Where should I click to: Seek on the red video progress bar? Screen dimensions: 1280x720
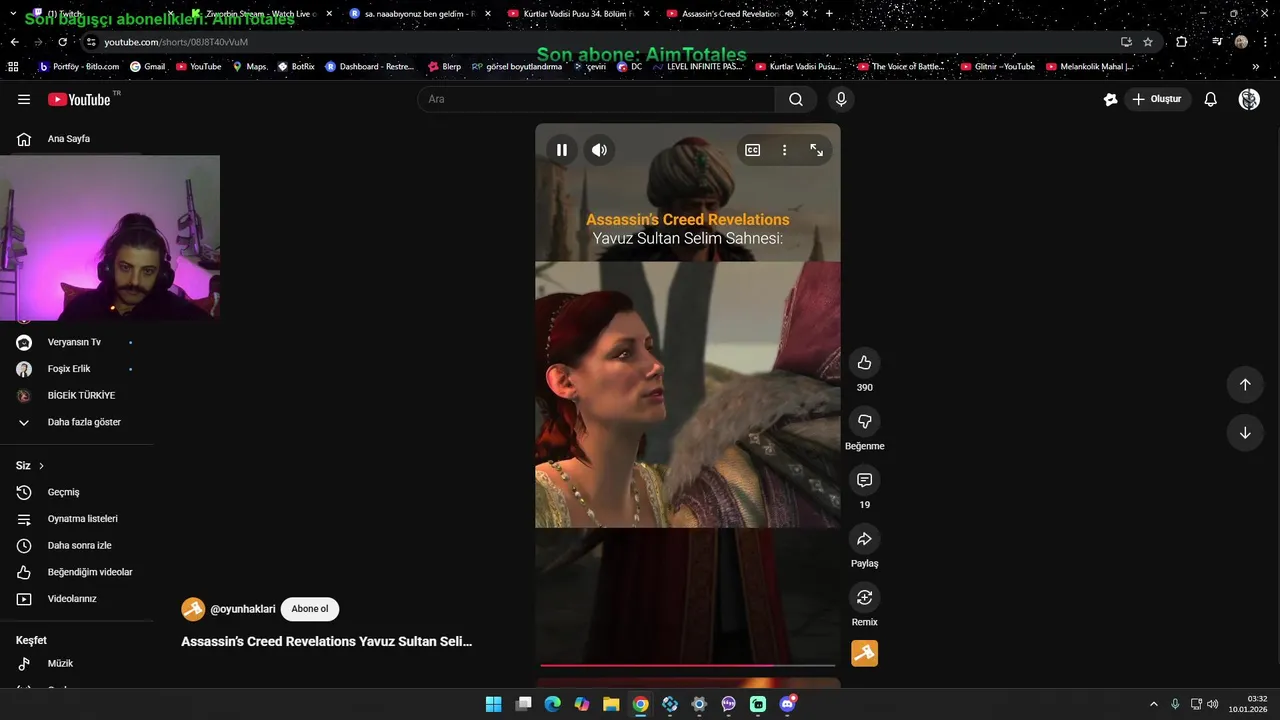click(x=688, y=665)
